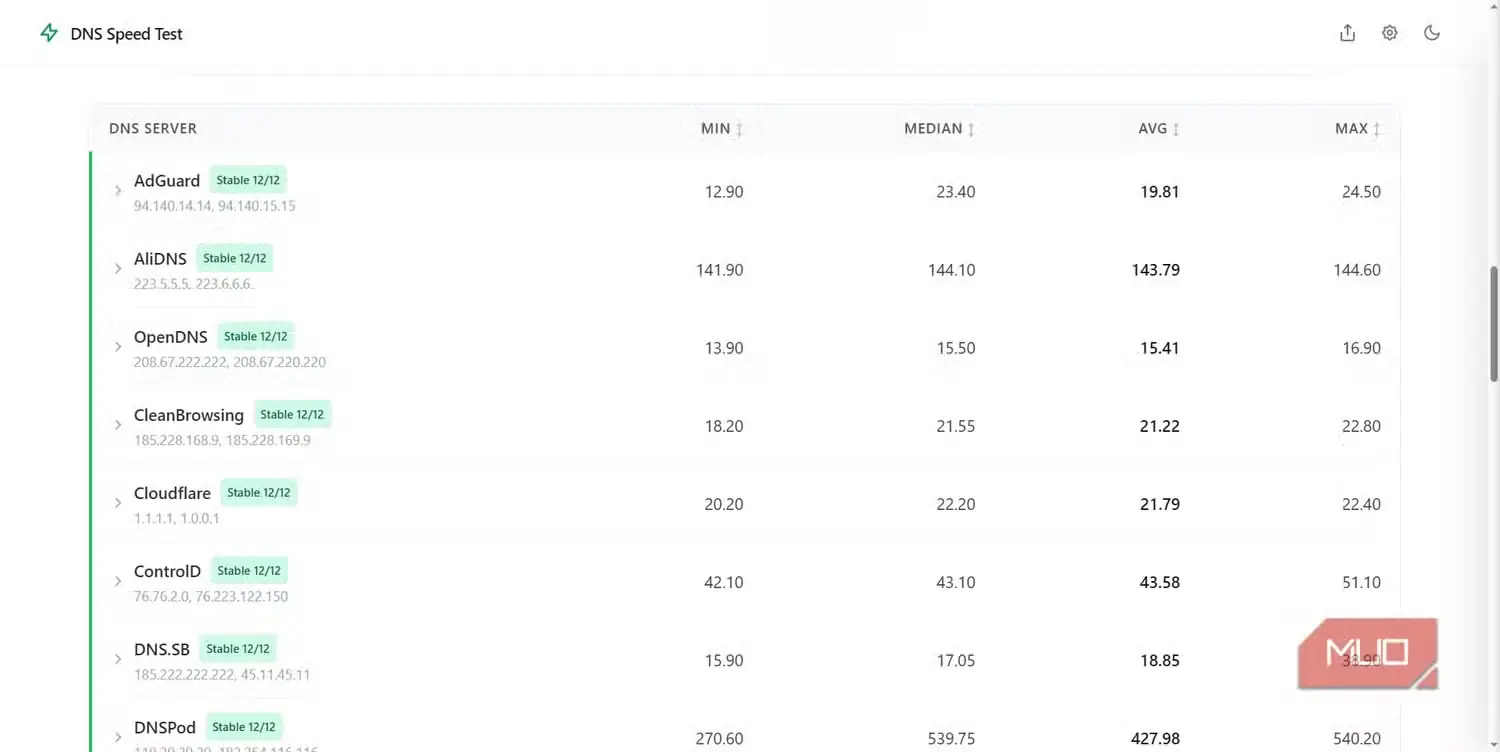
Task: Click CleanBrowsing IP addresses 185.228.168.9, 185.228.169.9
Action: [x=222, y=440]
